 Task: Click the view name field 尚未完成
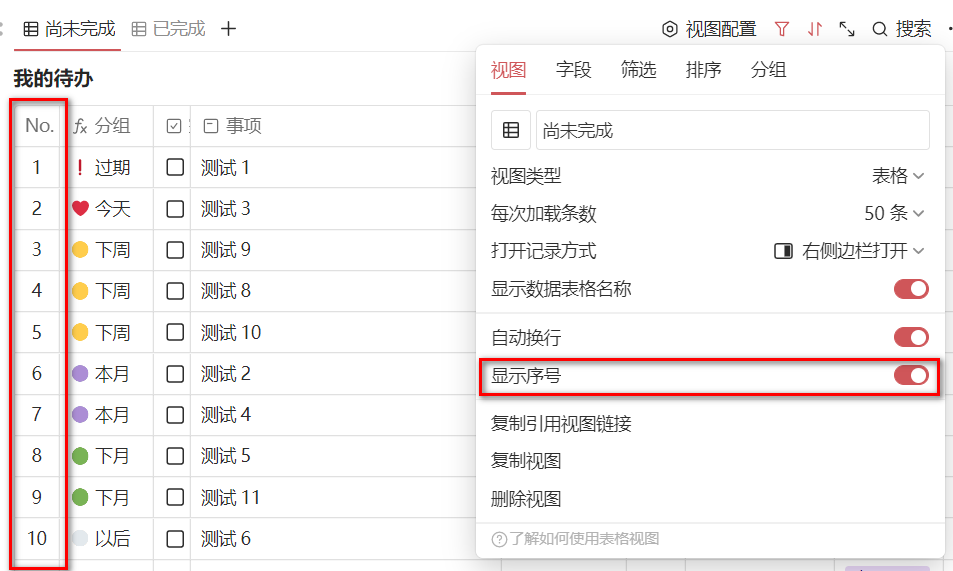click(732, 130)
